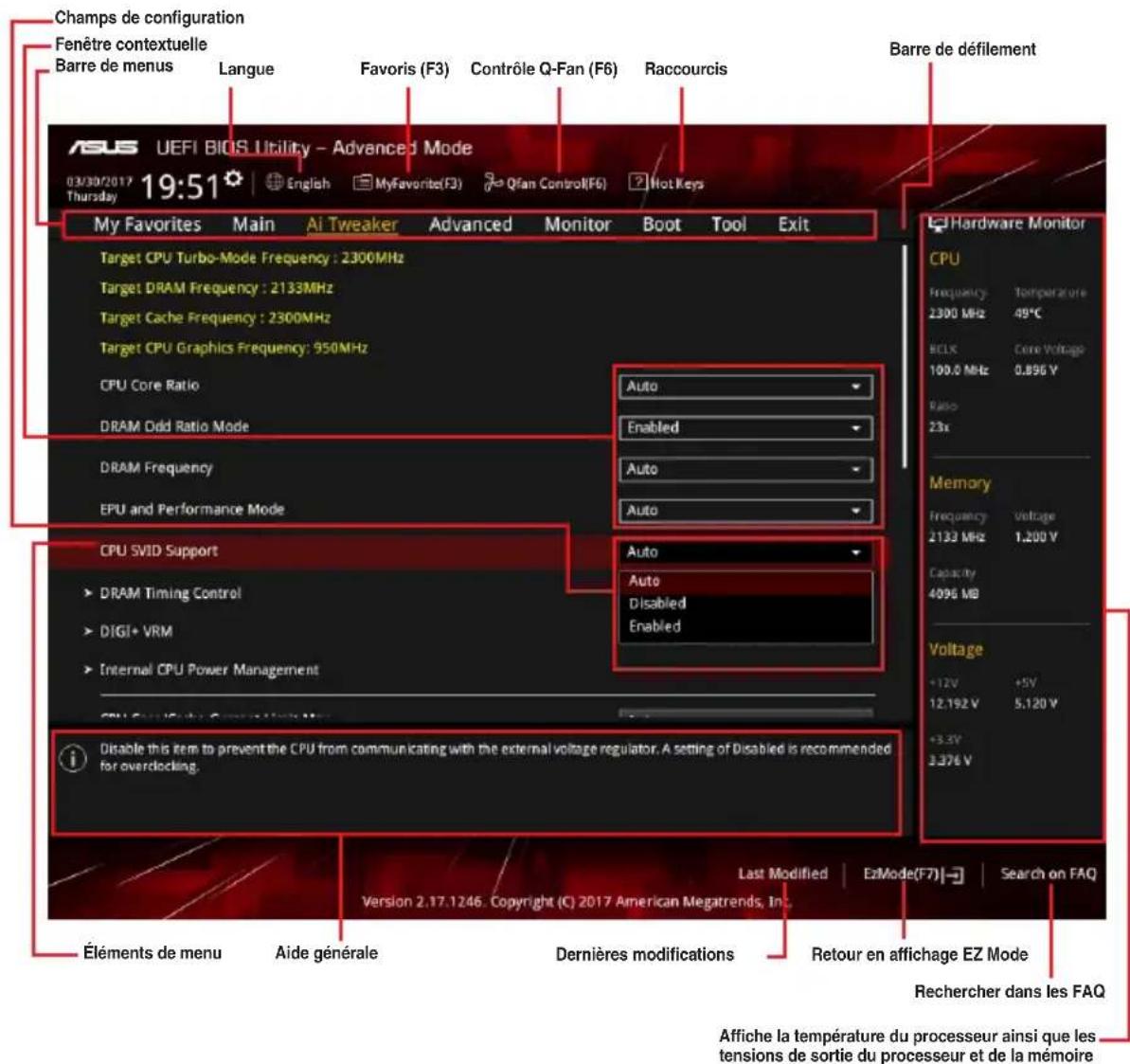Click Target CPU Turbo-Mode Frequency : 2300MHz
This screenshot has height=1064, width=1130.
(252, 258)
